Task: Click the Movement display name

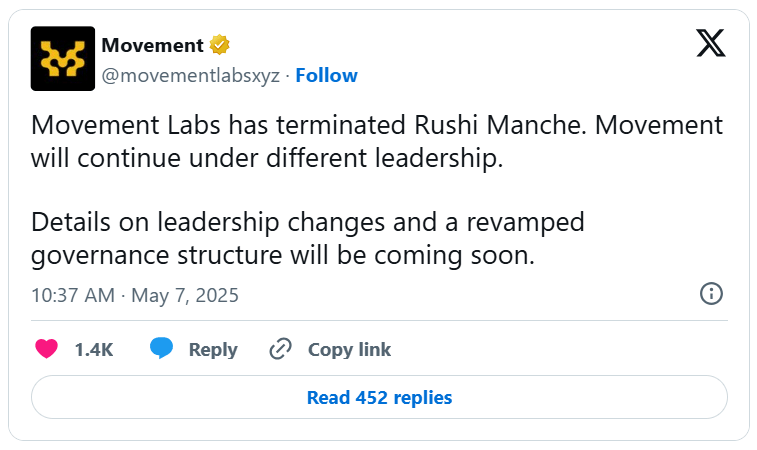Action: point(152,46)
